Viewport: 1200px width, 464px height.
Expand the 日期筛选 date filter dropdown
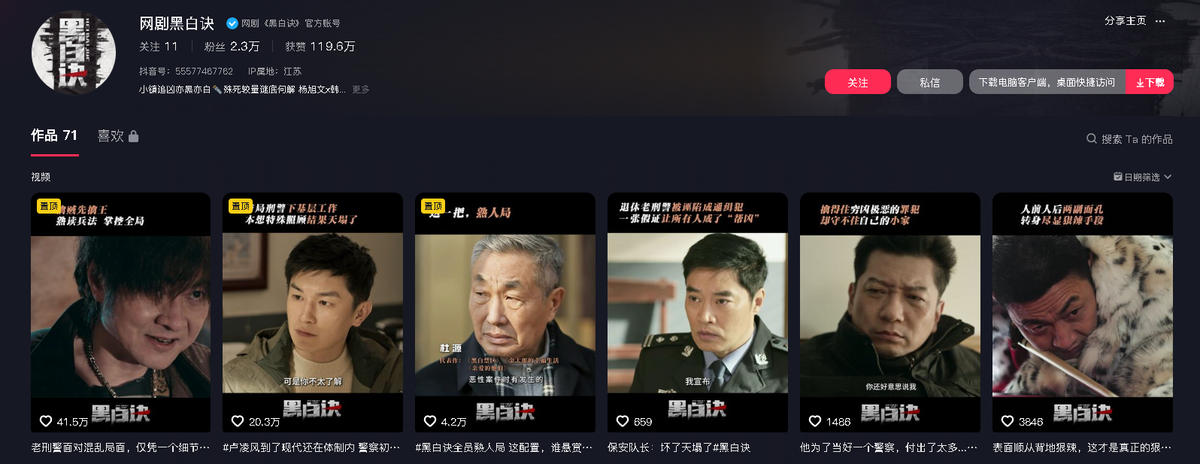(1135, 177)
